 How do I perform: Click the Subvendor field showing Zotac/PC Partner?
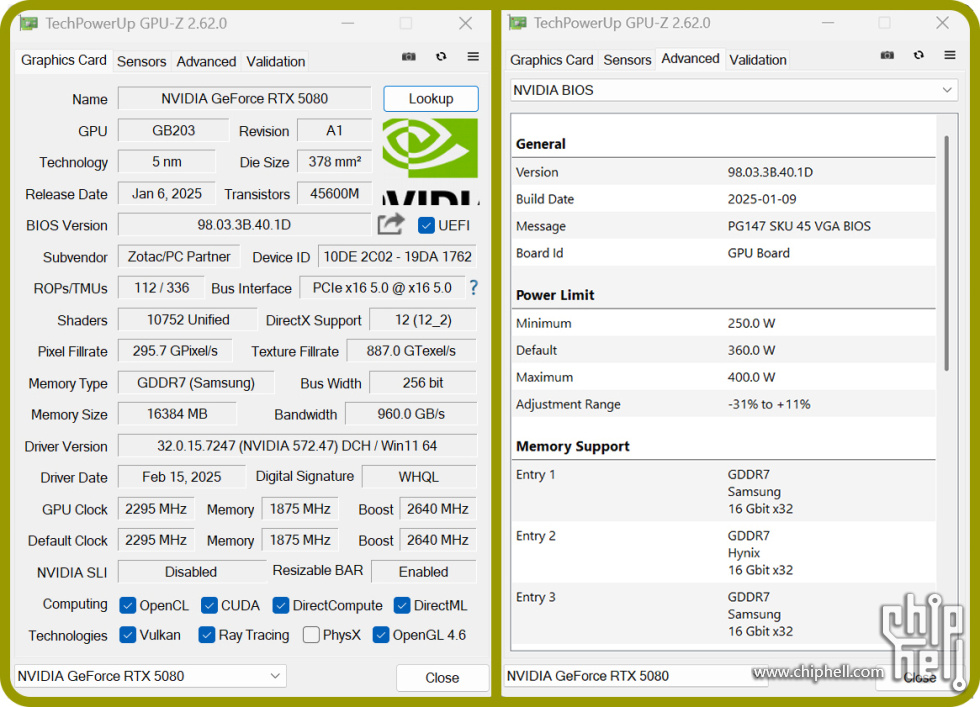179,257
